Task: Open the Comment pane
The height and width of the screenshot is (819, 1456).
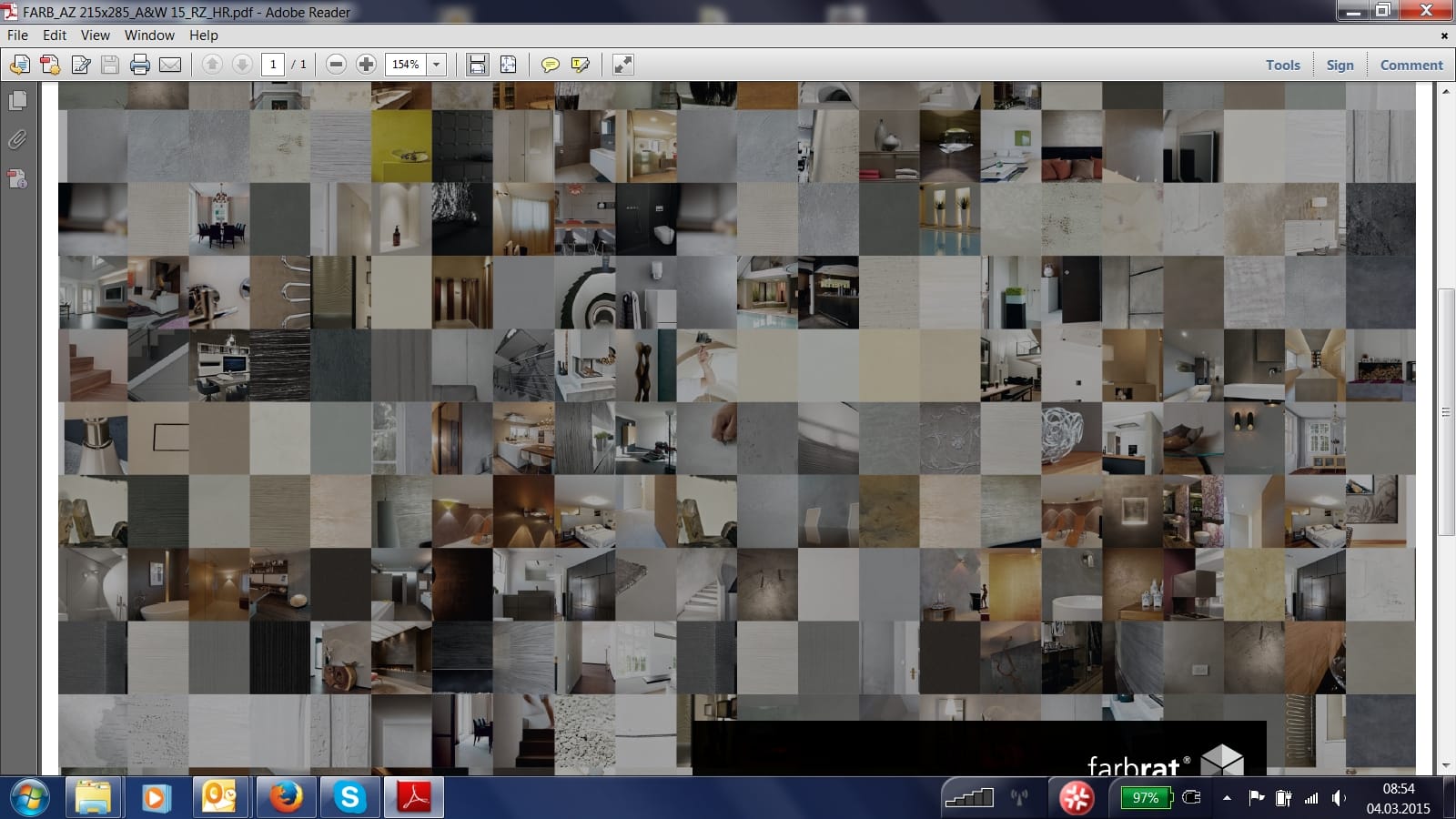Action: pos(1410,65)
